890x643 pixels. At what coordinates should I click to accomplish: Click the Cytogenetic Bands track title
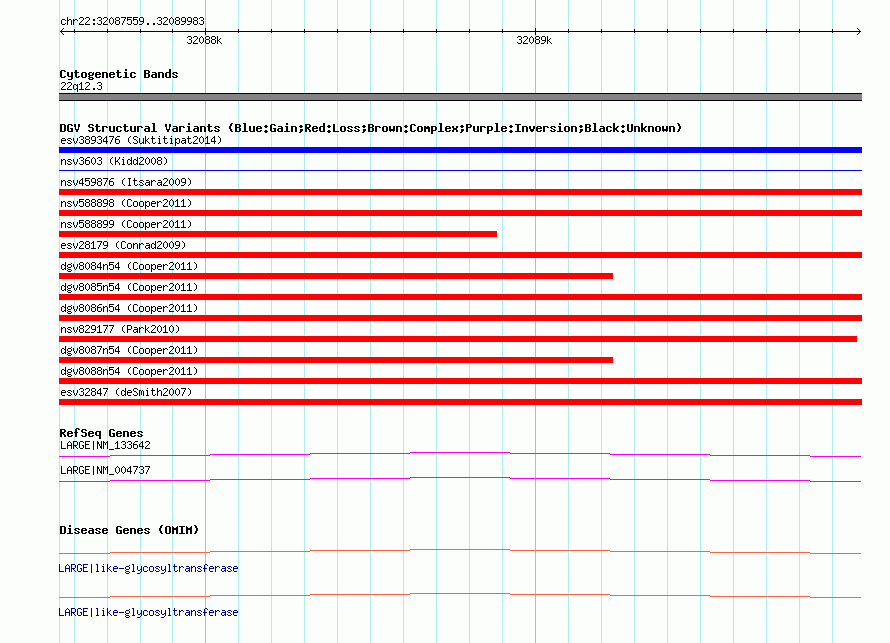click(119, 74)
